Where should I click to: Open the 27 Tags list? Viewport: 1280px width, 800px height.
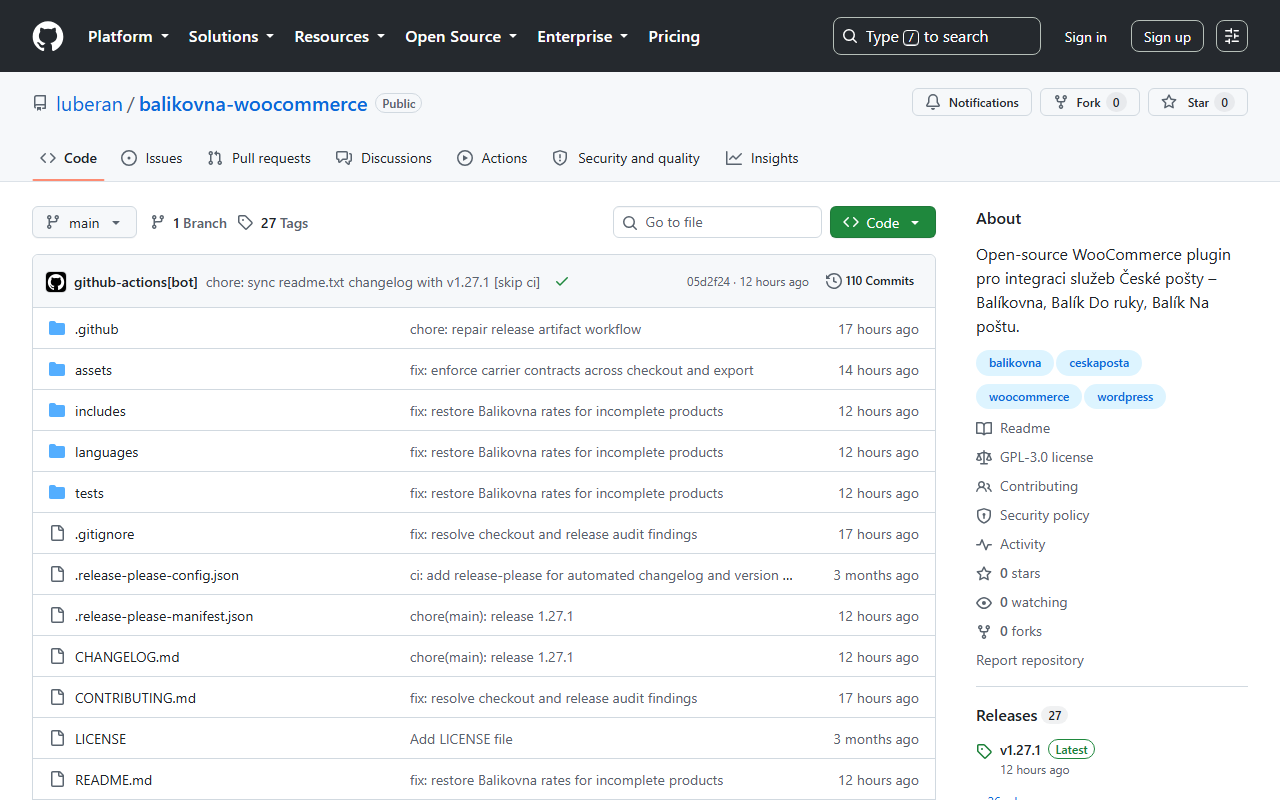(273, 223)
